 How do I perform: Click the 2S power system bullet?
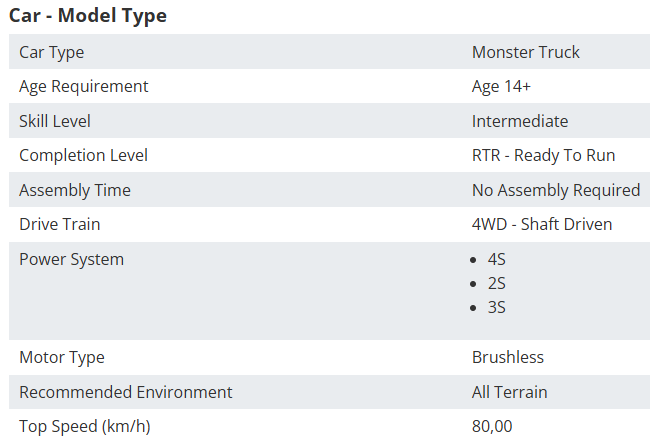497,284
